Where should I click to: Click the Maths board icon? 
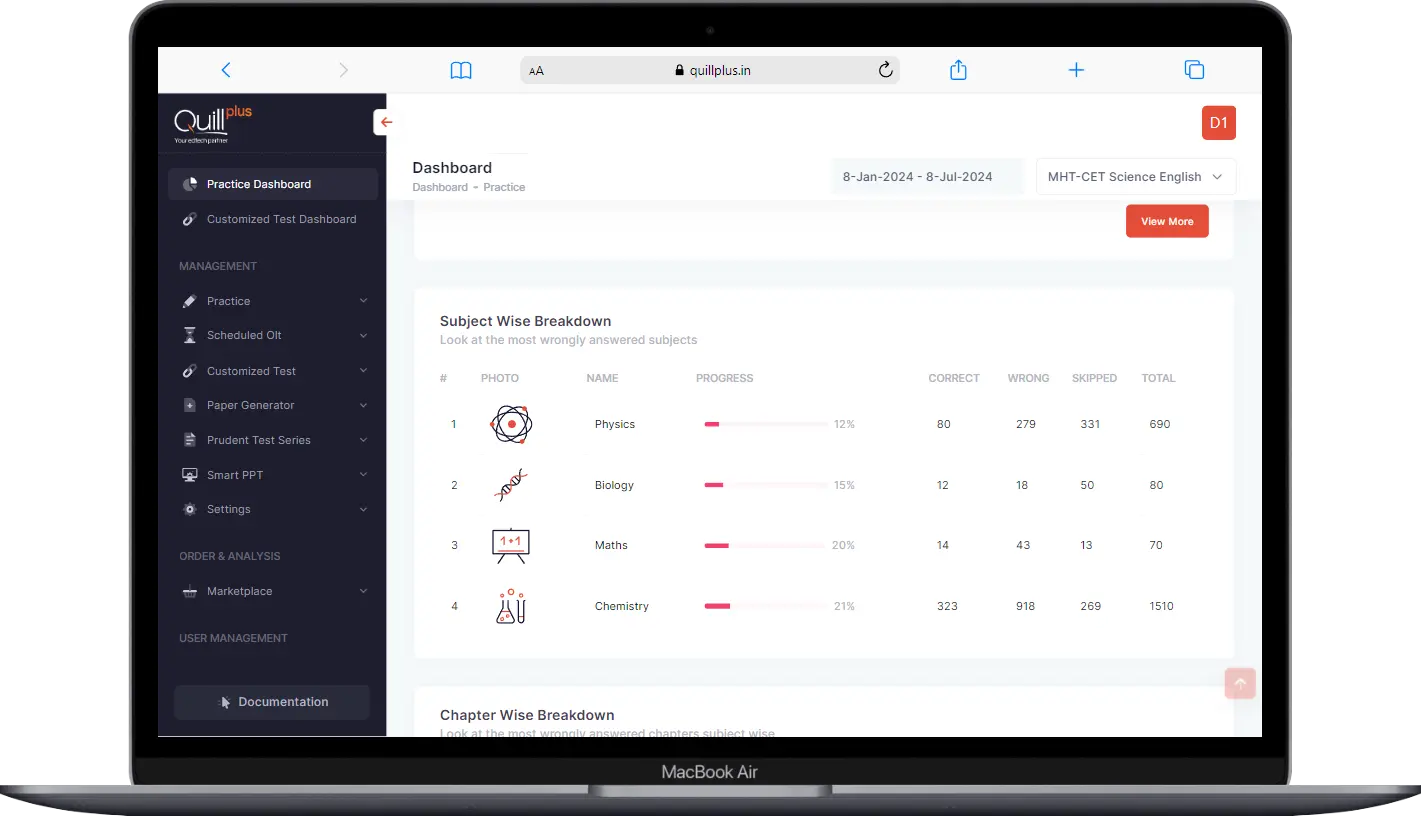511,545
